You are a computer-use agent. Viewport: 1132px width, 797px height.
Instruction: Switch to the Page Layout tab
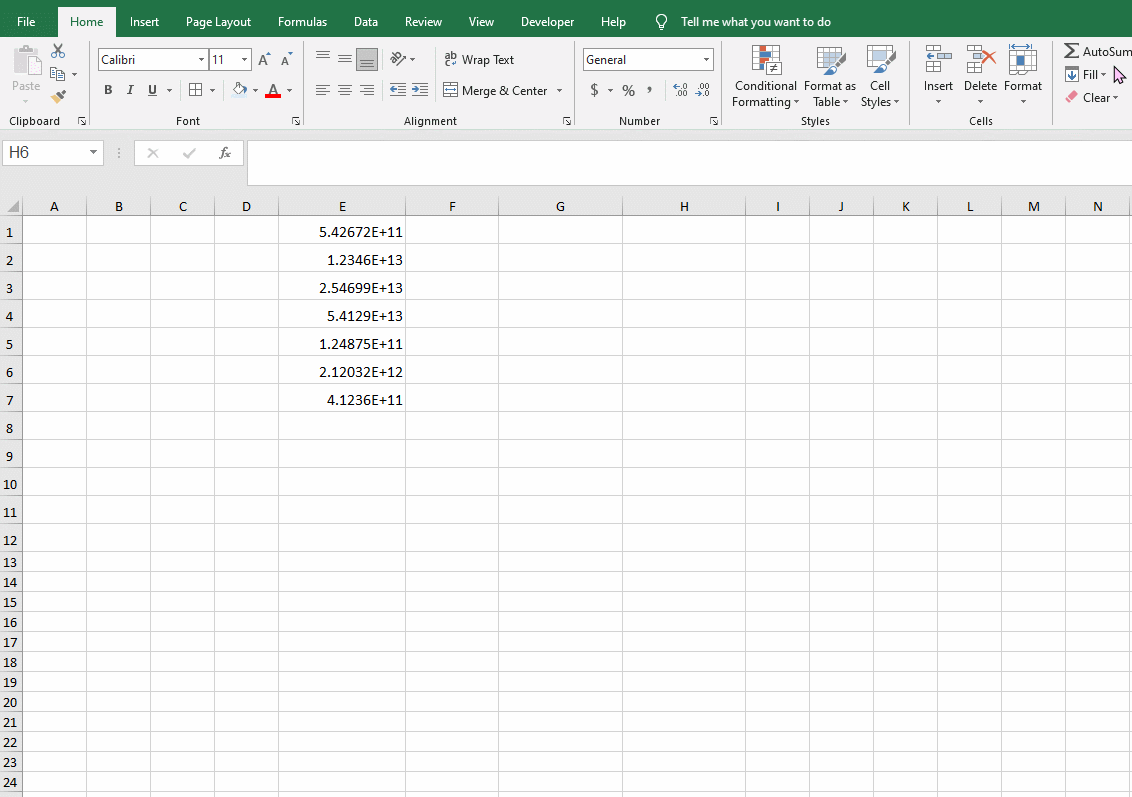(x=219, y=22)
